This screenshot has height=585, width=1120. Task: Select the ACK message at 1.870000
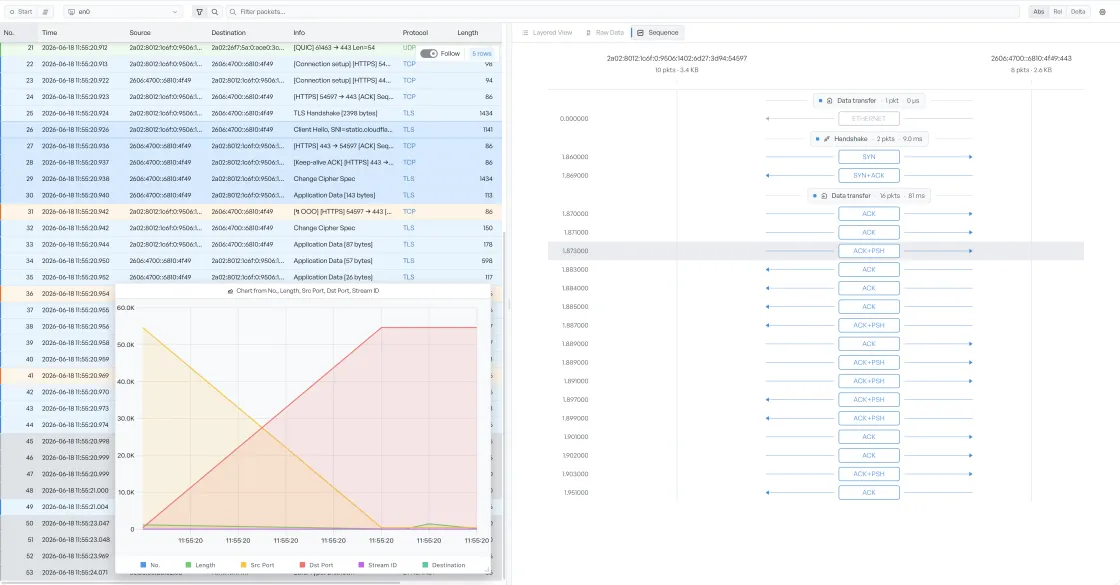[x=869, y=214]
